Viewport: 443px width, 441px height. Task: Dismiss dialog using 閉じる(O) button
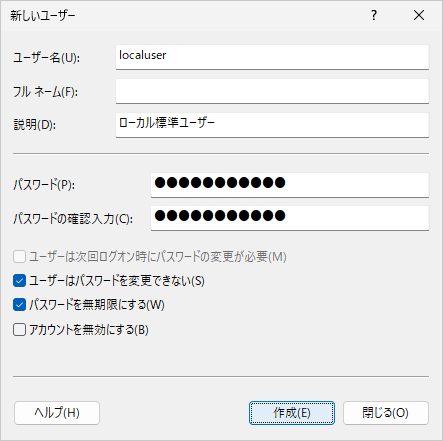point(386,413)
